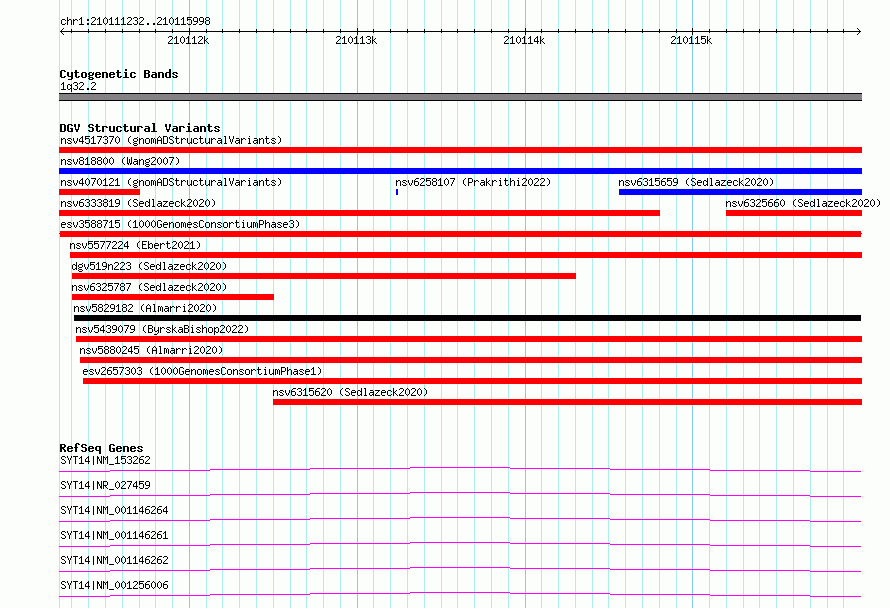Select the red dgv519n223 variant bar

pyautogui.click(x=324, y=276)
